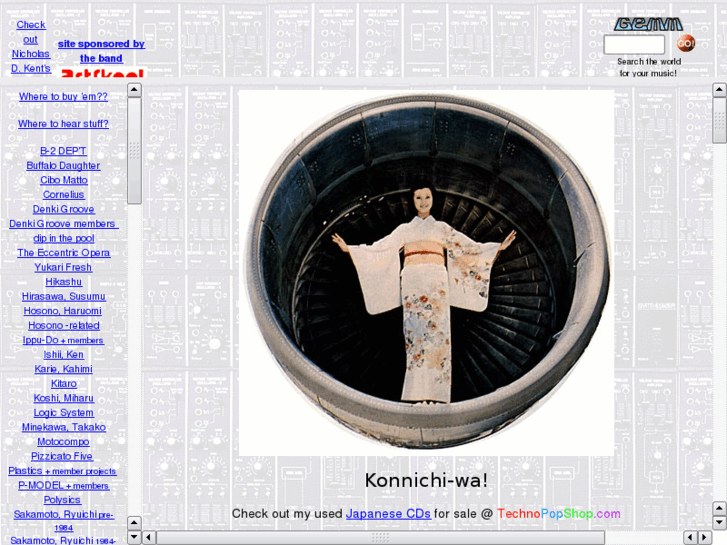Select the Karie, Kahimi link
The image size is (727, 545).
pyautogui.click(x=64, y=369)
